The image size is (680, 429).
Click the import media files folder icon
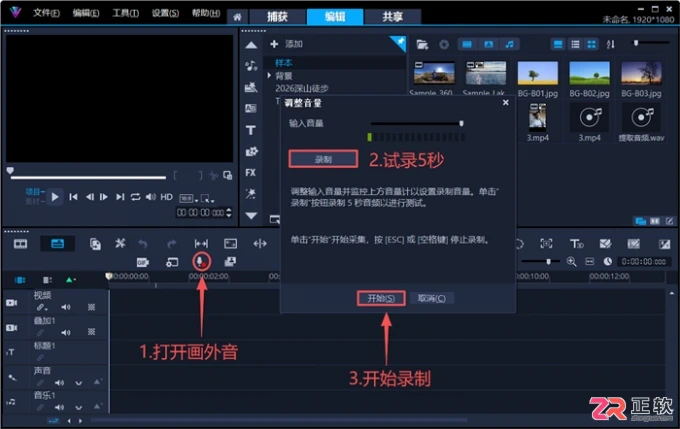click(422, 44)
